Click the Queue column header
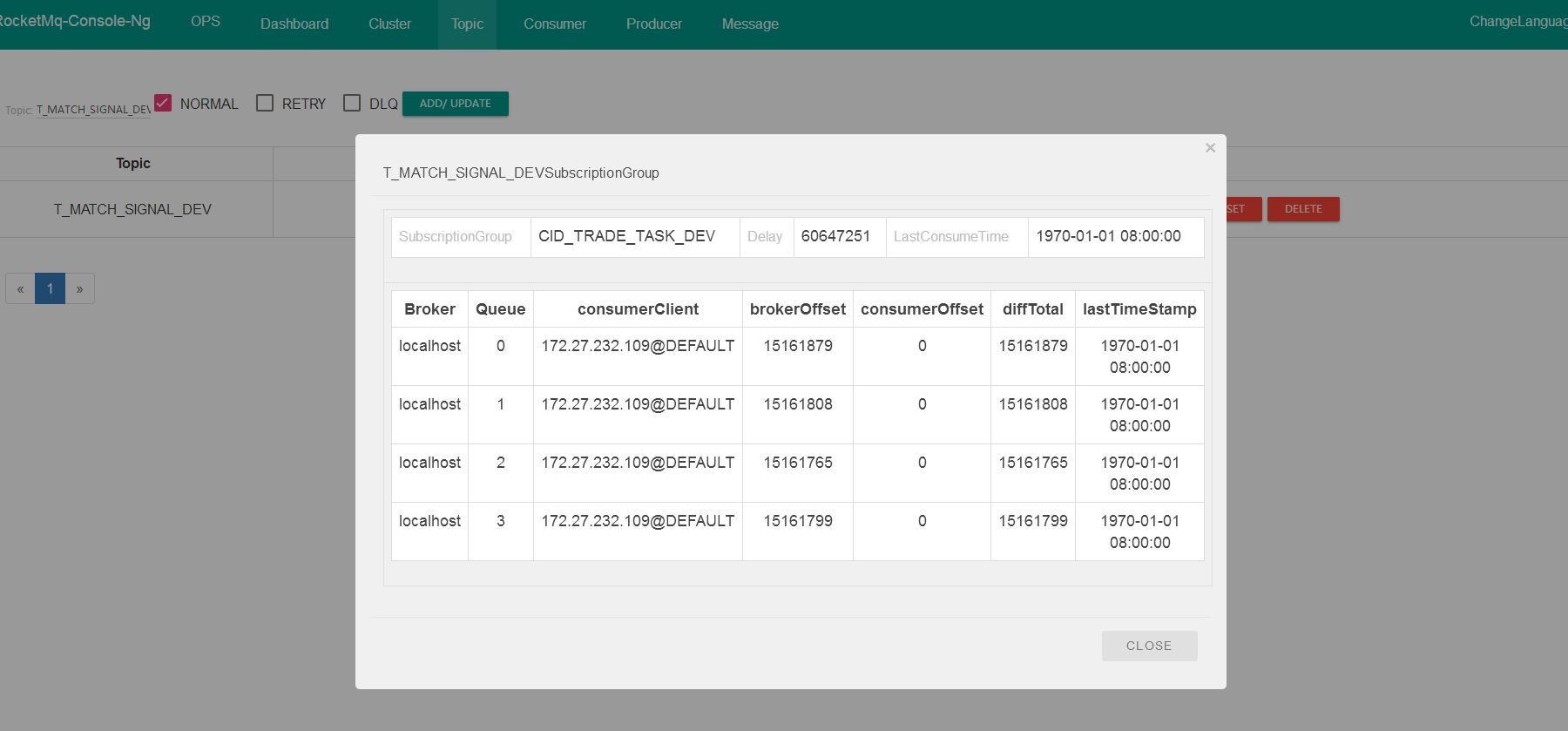The height and width of the screenshot is (731, 1568). (x=500, y=309)
